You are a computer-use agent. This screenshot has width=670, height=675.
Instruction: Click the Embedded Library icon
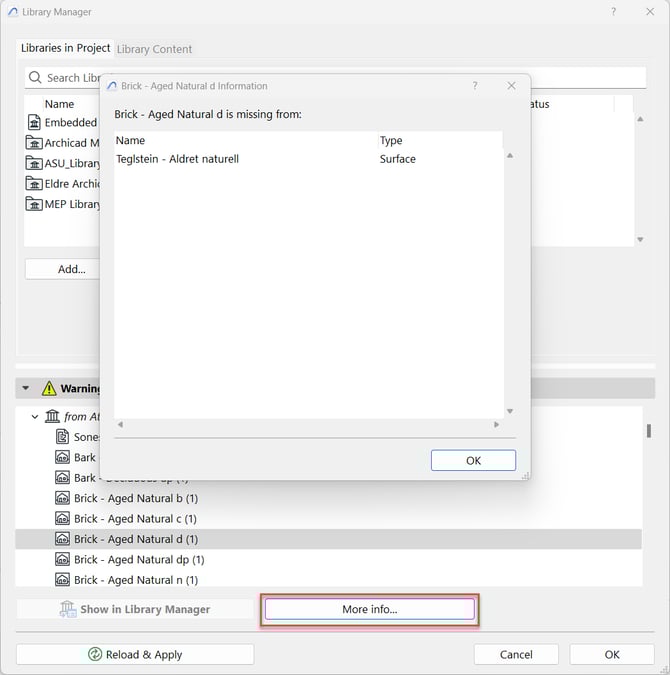pos(34,122)
